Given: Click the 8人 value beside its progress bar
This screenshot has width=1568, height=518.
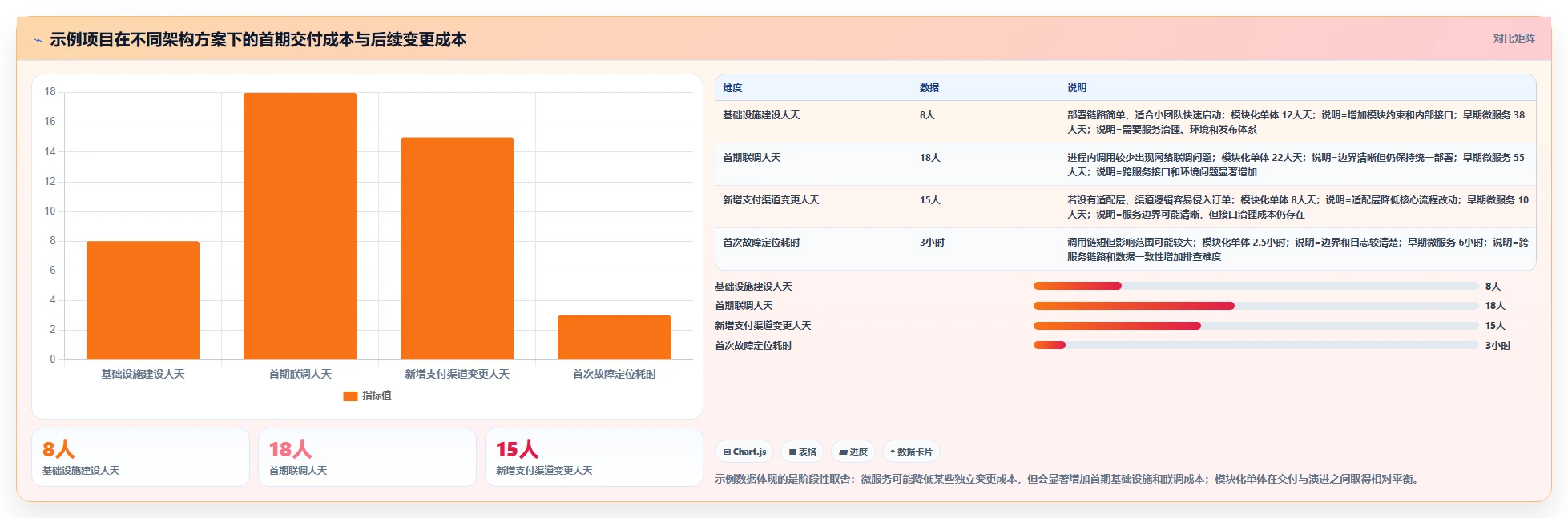Looking at the screenshot, I should [1493, 287].
